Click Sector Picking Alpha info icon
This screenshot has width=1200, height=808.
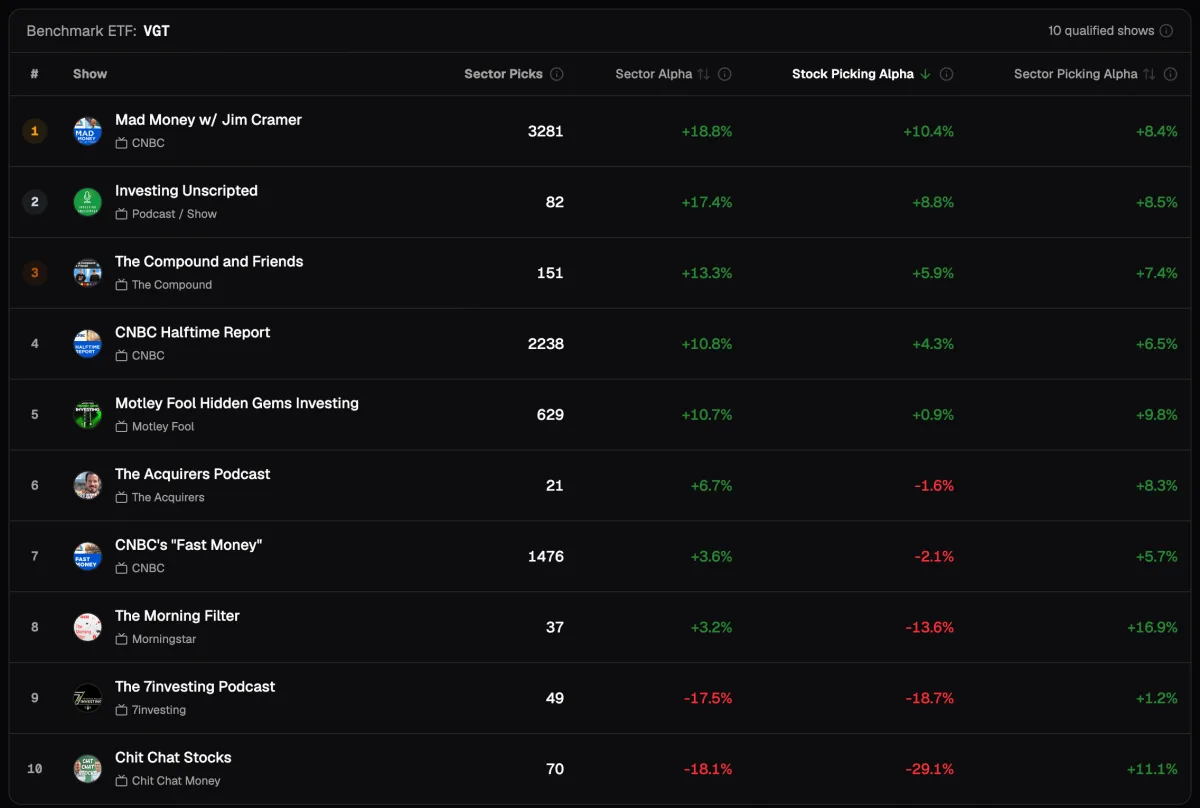tap(1171, 74)
